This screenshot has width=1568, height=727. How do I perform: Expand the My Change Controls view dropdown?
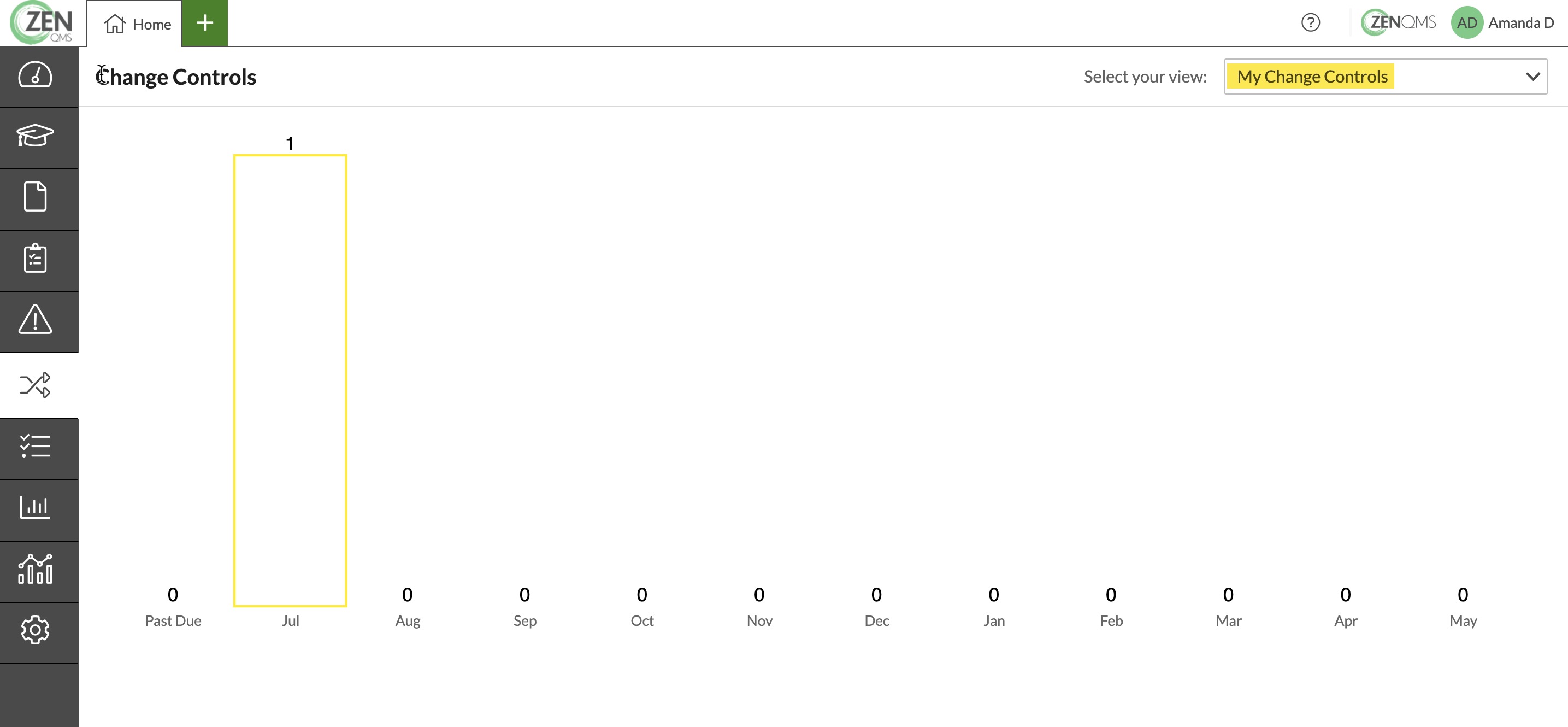point(1386,77)
